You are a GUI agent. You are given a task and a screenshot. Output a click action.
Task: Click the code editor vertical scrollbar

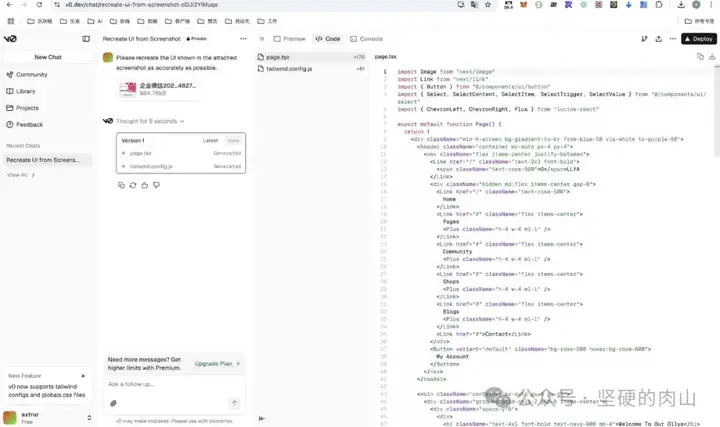[x=717, y=112]
